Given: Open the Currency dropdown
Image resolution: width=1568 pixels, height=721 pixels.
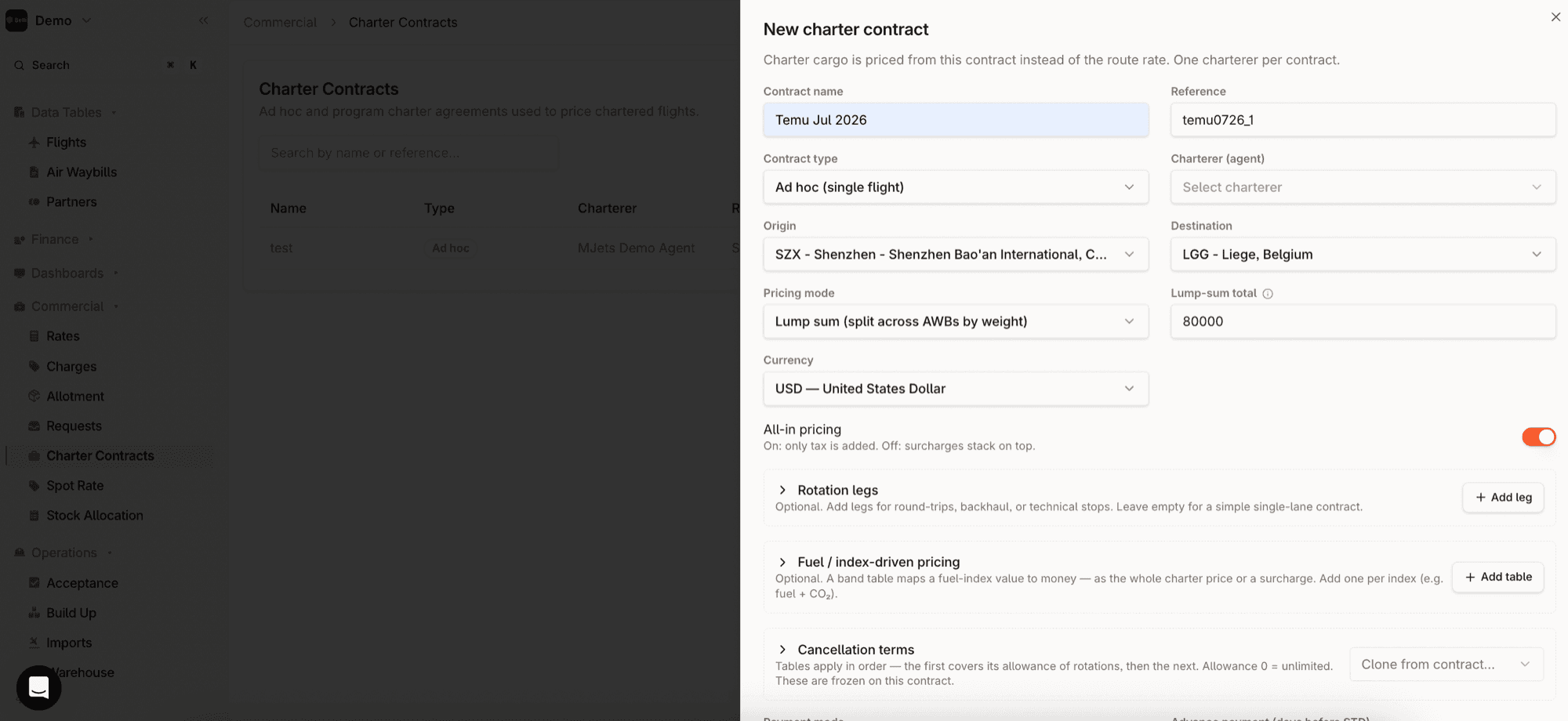Looking at the screenshot, I should pos(956,389).
